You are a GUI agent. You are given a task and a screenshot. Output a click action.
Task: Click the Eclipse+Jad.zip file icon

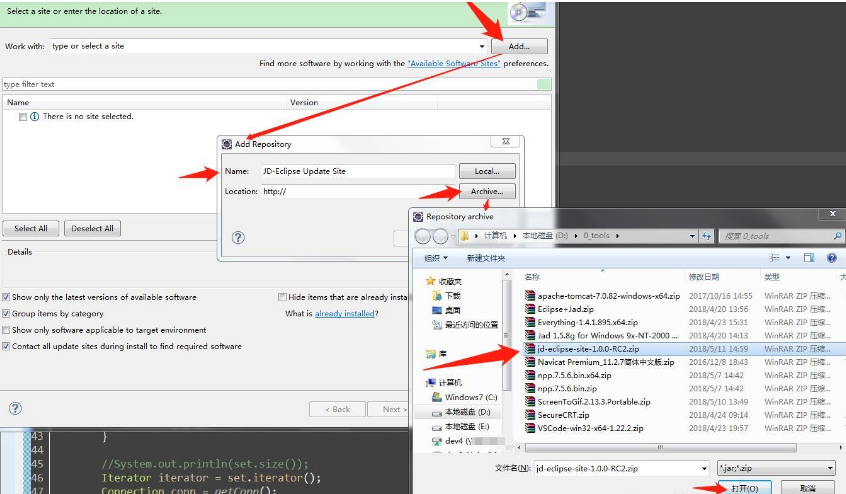point(530,309)
